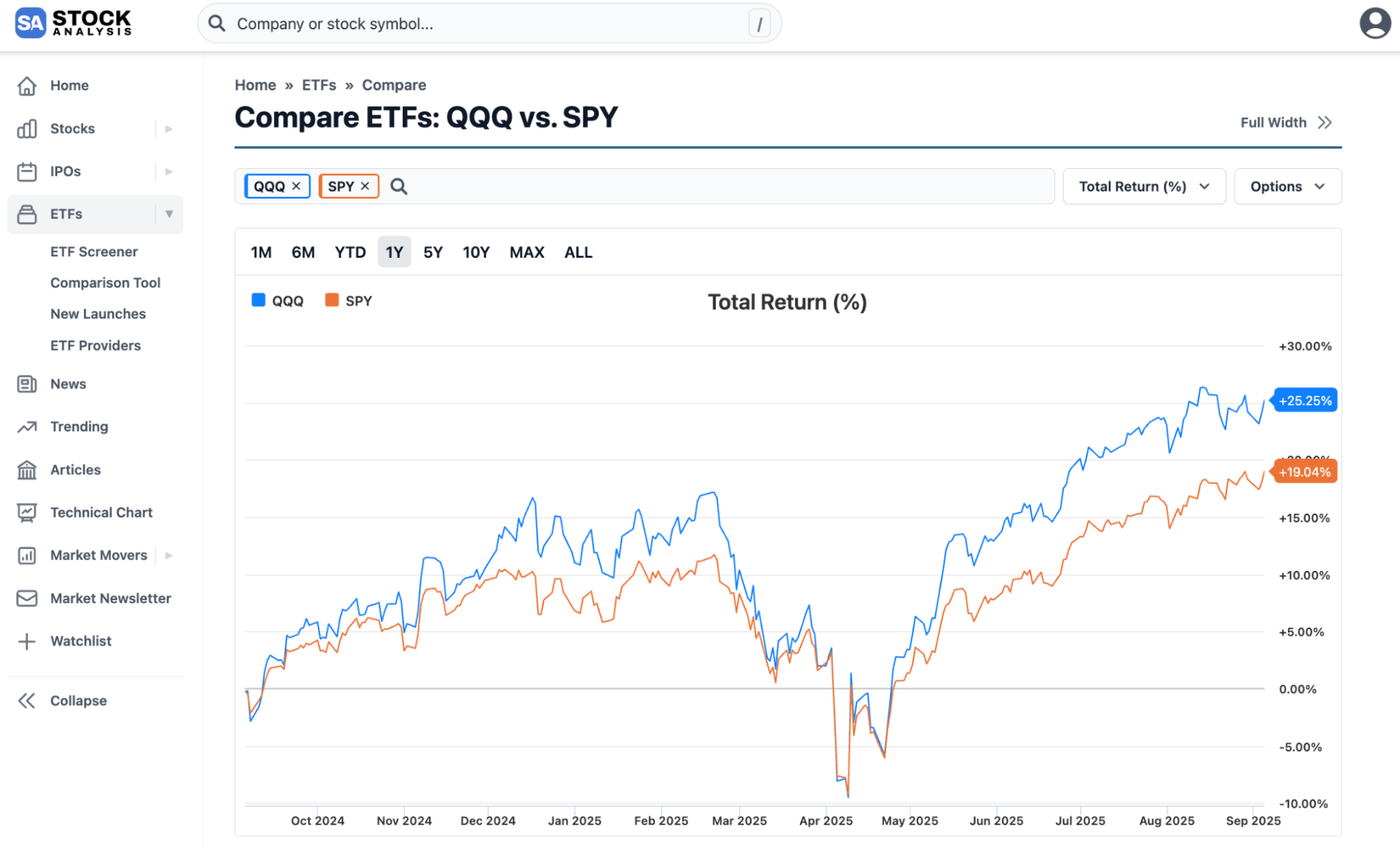Open the Options dropdown

pyautogui.click(x=1287, y=186)
